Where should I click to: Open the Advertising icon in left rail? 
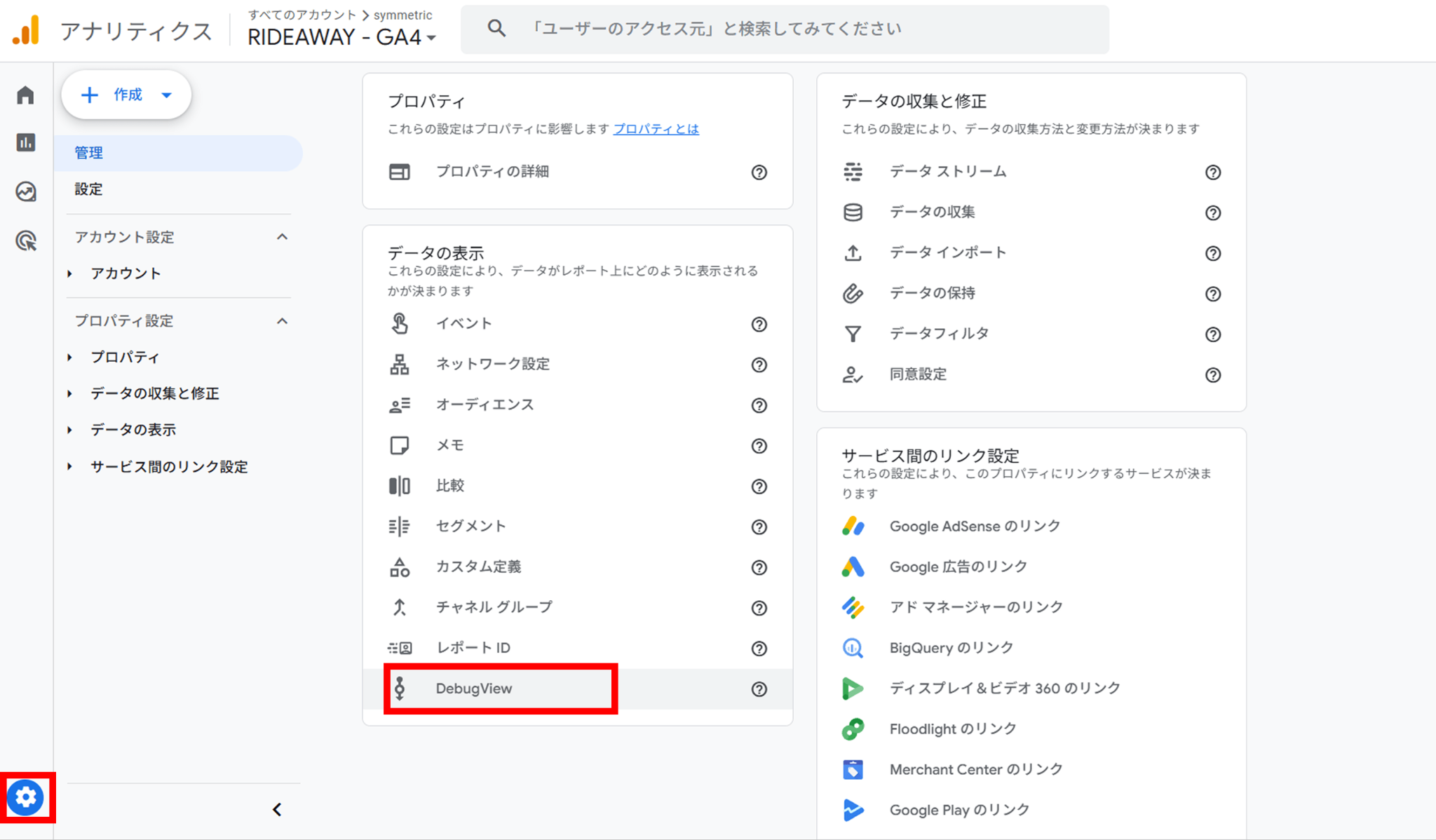click(x=26, y=241)
